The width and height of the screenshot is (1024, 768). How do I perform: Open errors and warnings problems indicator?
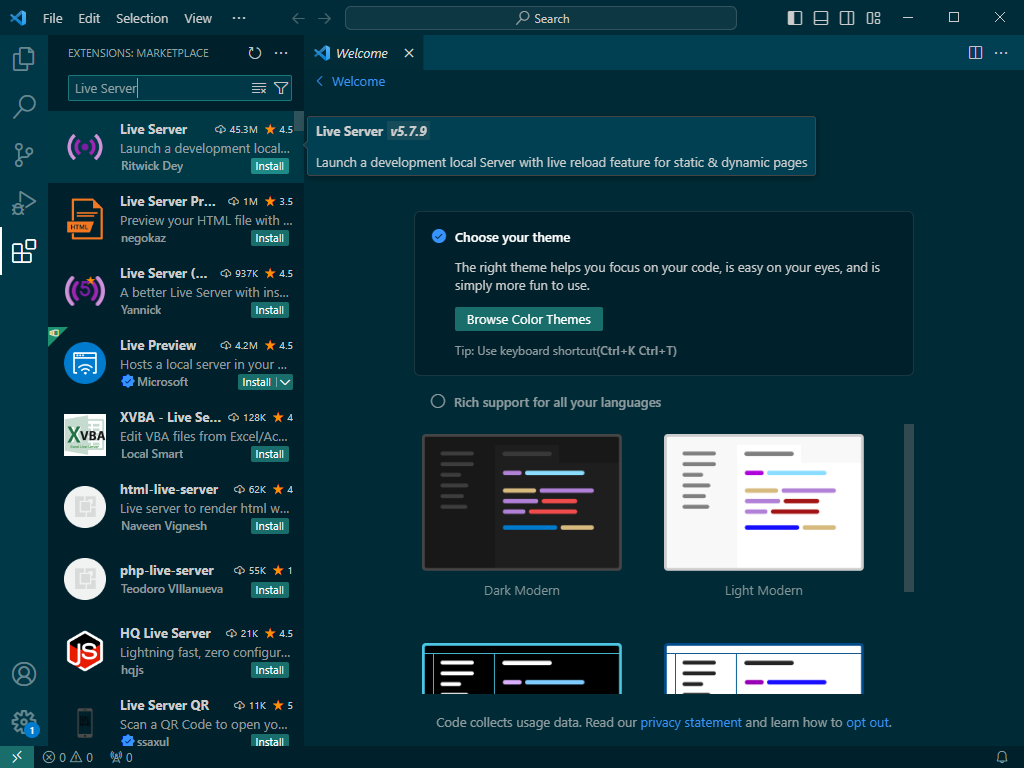pos(68,757)
